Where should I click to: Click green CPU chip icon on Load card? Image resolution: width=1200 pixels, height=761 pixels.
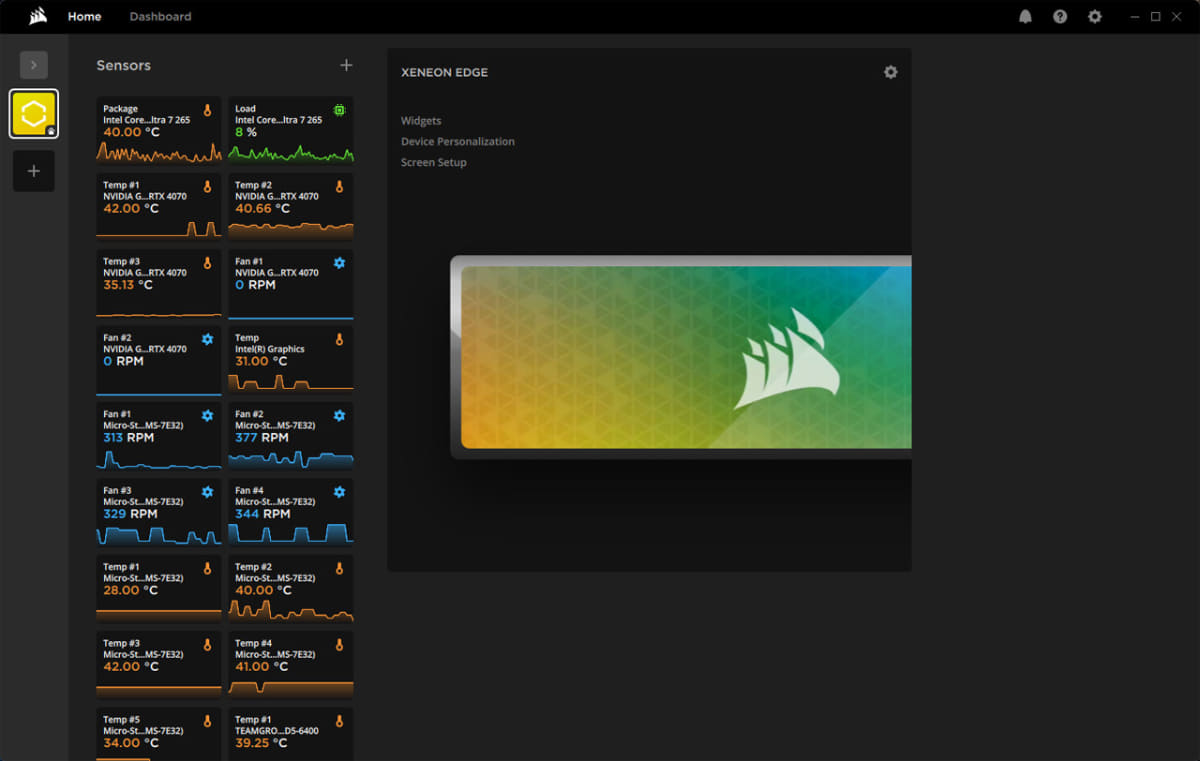point(339,110)
